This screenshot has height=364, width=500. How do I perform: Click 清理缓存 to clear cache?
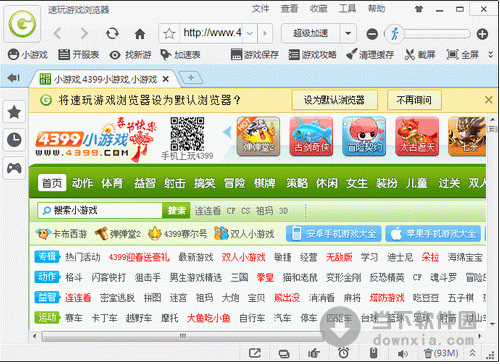[370, 55]
